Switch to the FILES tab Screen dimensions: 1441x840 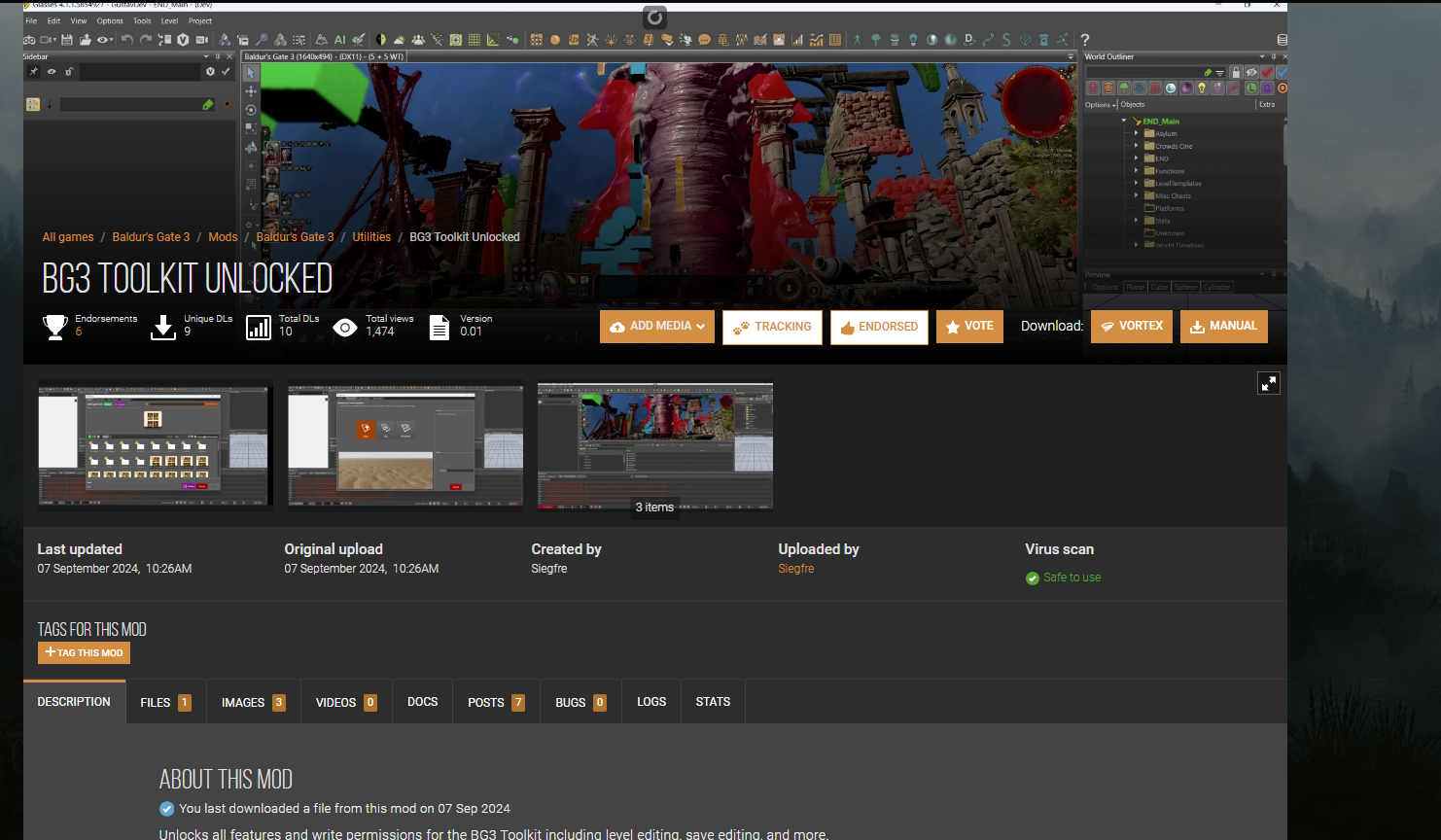[x=165, y=702]
